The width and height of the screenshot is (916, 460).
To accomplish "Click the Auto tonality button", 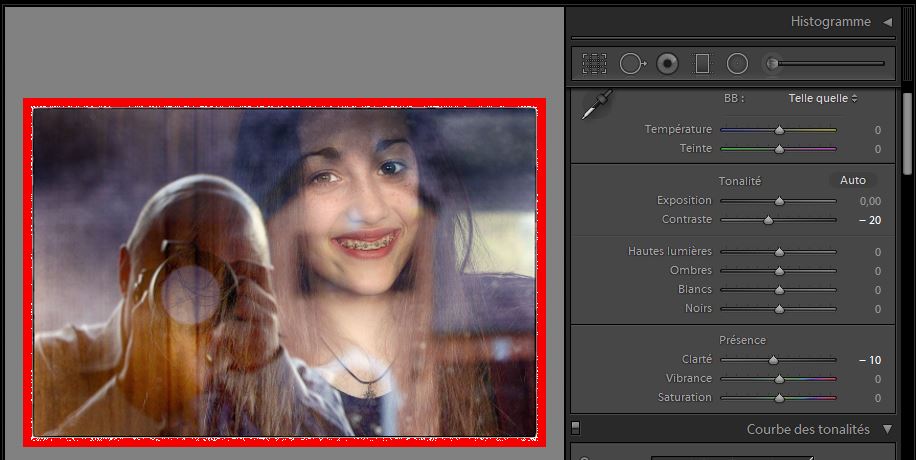I will pos(852,180).
